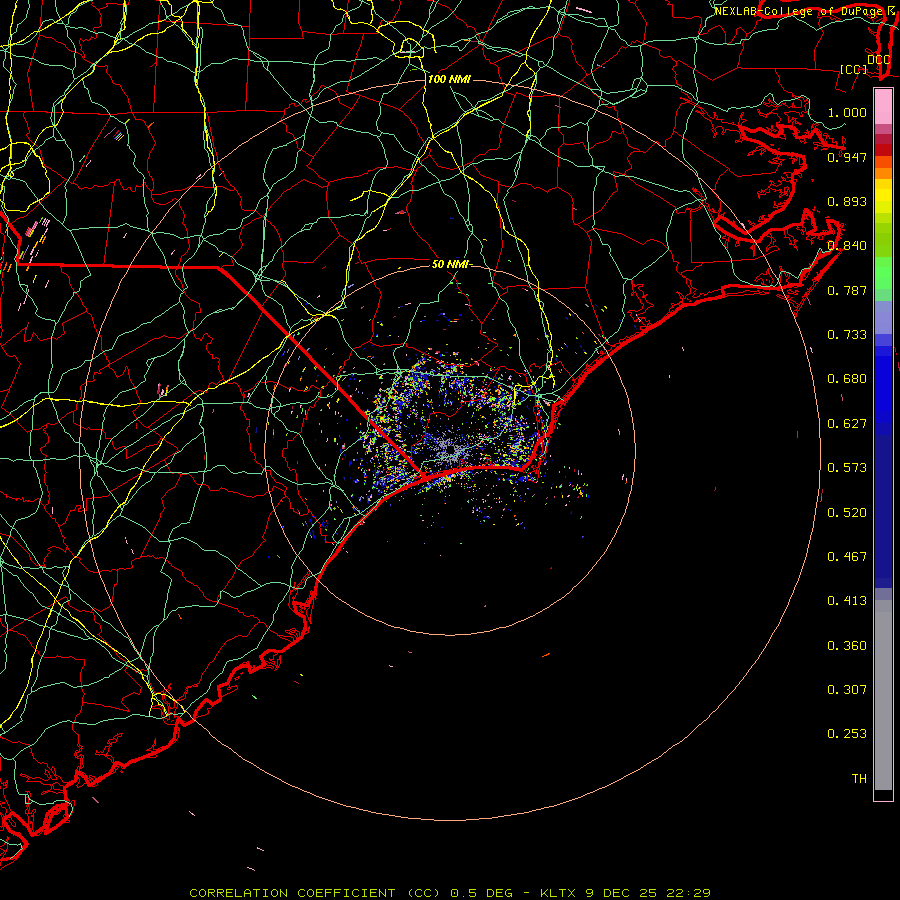The height and width of the screenshot is (900, 900).
Task: Select the bright green band on the color bar
Action: click(x=883, y=273)
